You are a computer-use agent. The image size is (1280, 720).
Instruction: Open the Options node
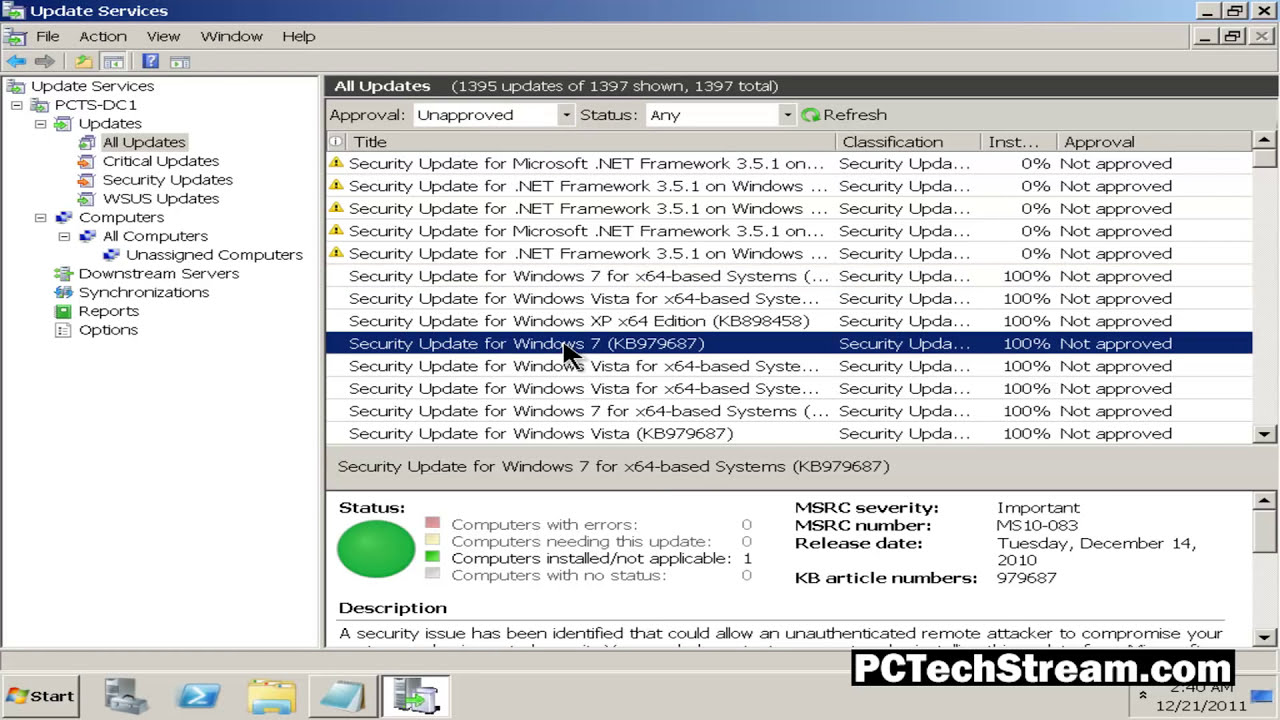pos(108,330)
